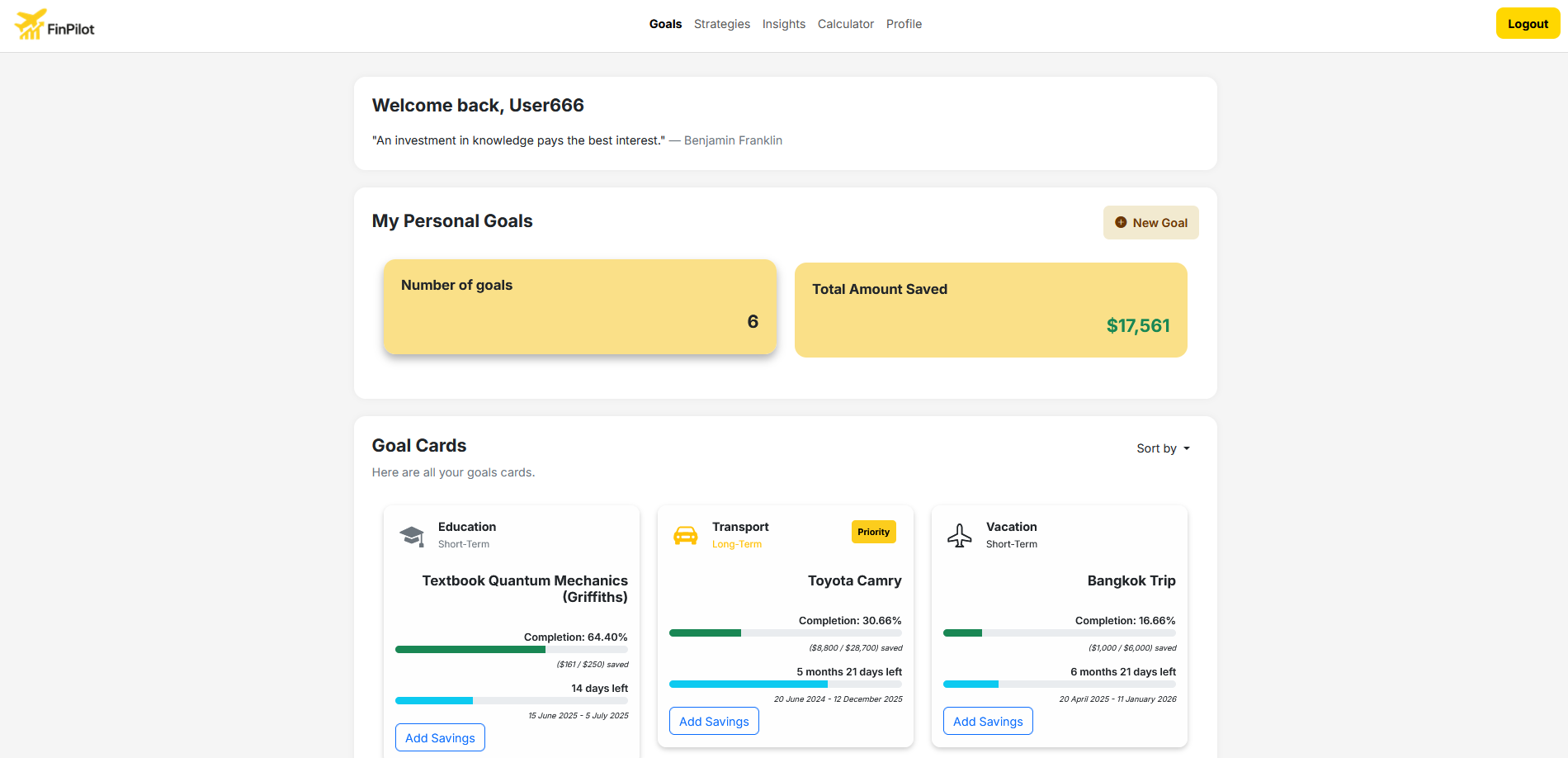Navigate to the Calculator page
The image size is (1568, 758).
pos(845,24)
